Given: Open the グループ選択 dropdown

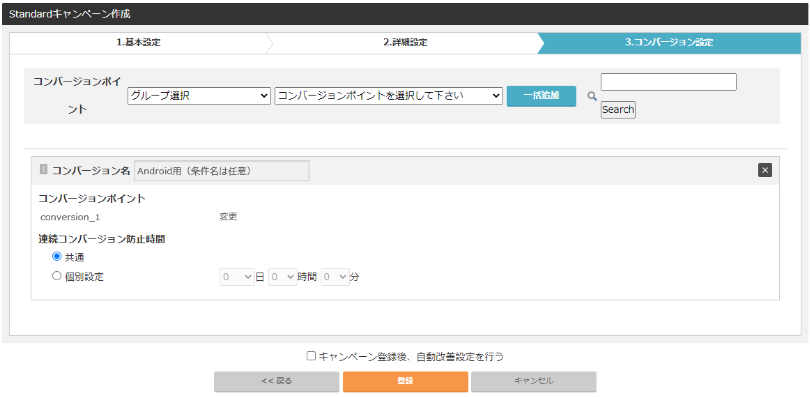Looking at the screenshot, I should (x=199, y=96).
